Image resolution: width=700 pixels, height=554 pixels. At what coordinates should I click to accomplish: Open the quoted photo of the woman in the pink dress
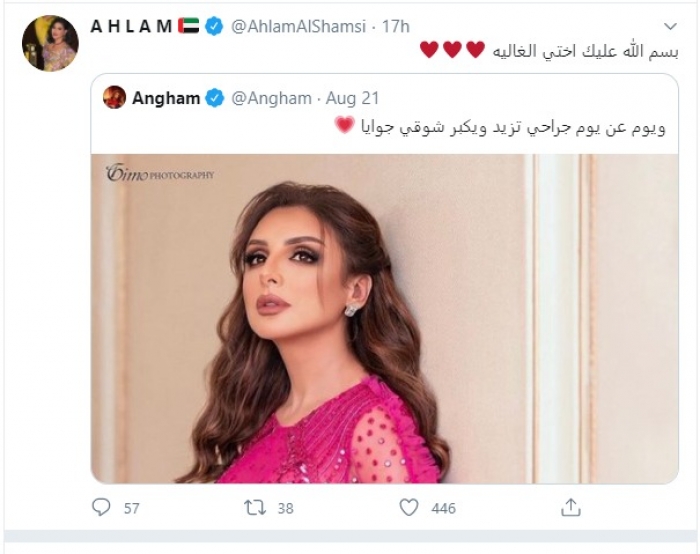(384, 318)
